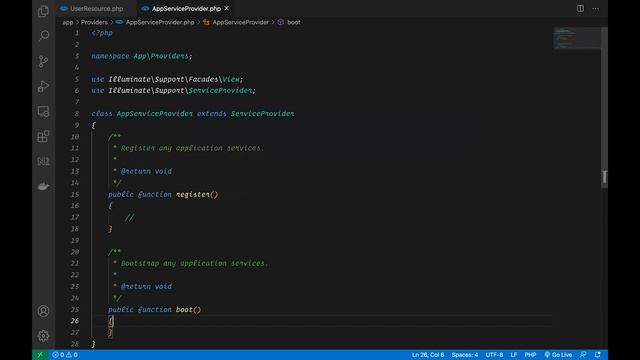Open Remote Explorer view

[x=43, y=111]
